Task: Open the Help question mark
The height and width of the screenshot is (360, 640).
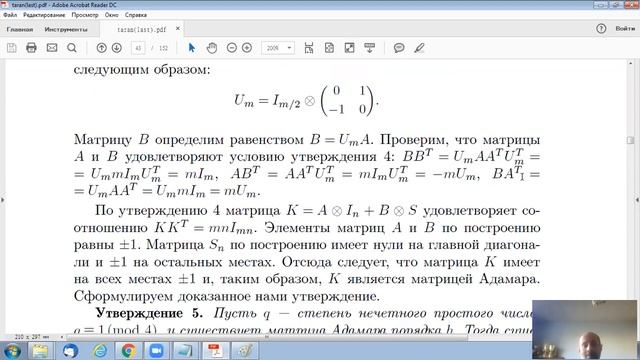Action: coord(601,29)
